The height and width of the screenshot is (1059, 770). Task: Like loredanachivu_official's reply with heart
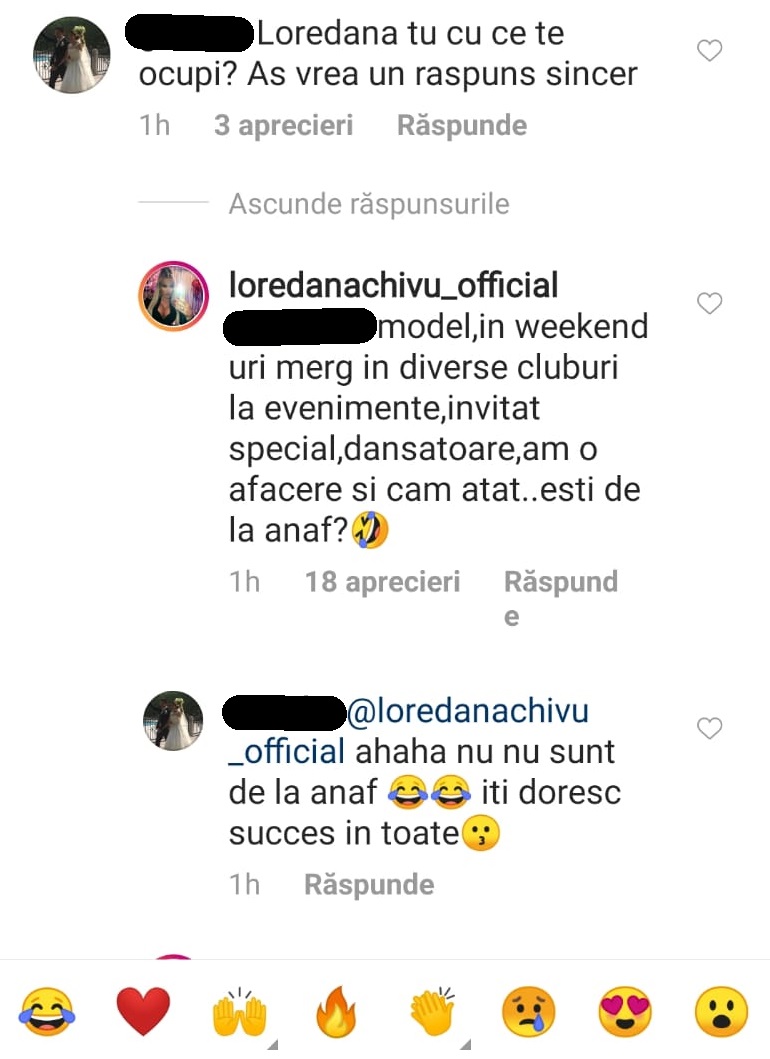point(709,304)
